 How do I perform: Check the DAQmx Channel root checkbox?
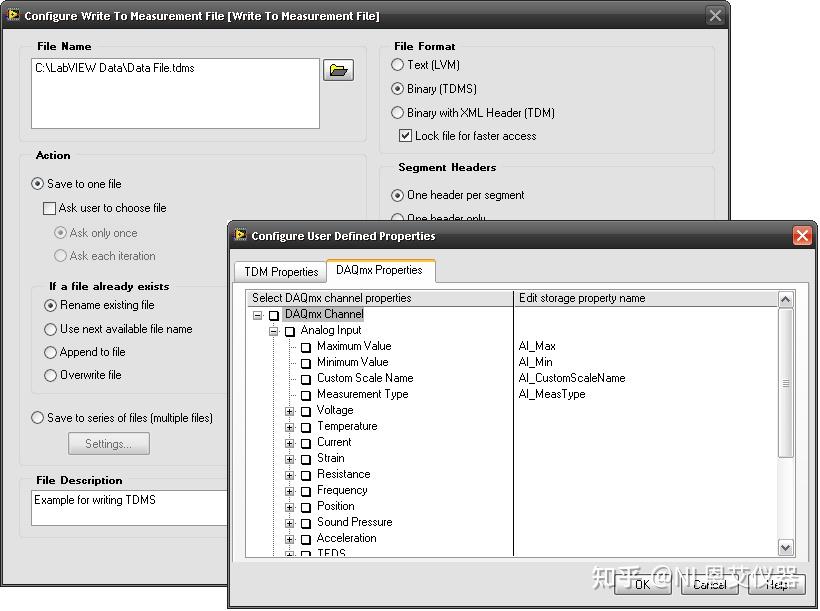click(x=274, y=315)
